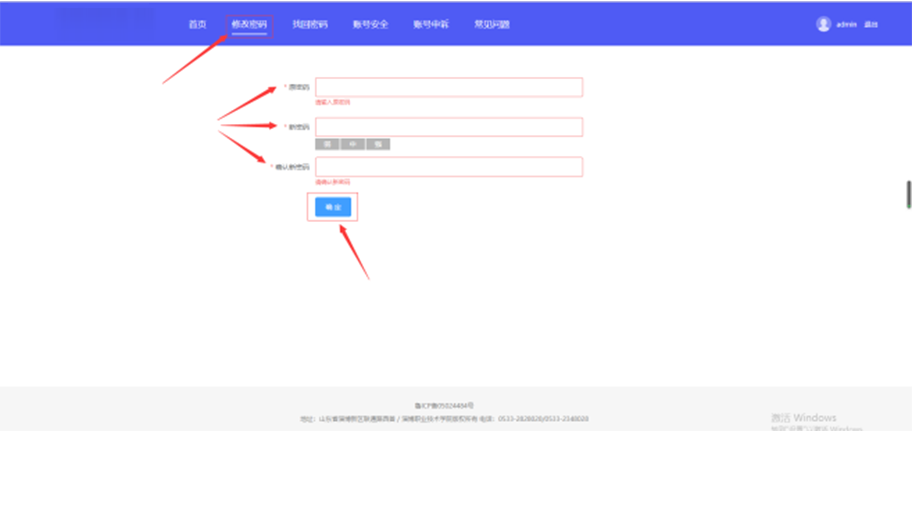Click the red error message under 原密码
The image size is (913, 510).
pyautogui.click(x=333, y=102)
